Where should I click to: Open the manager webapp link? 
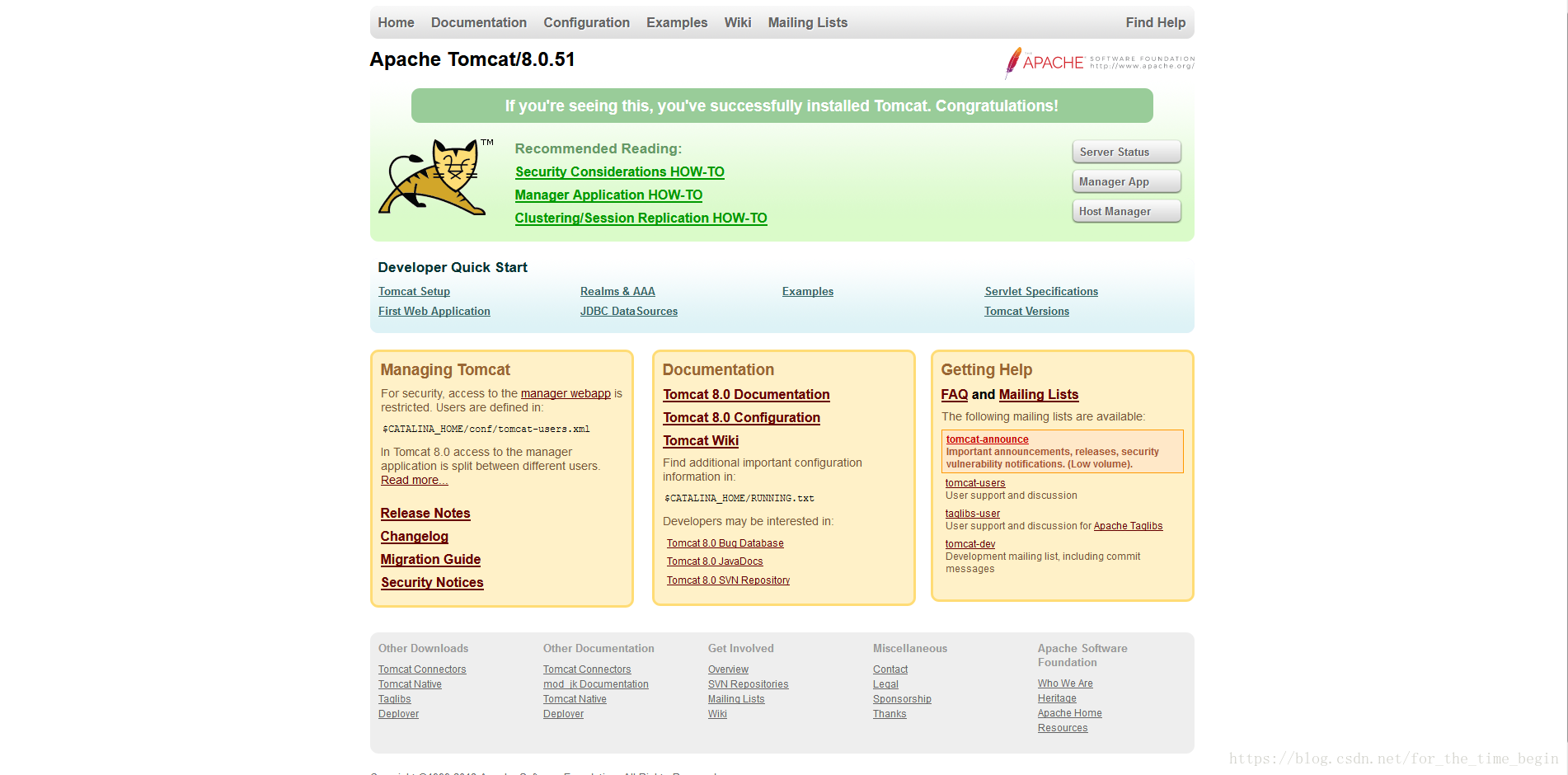566,393
